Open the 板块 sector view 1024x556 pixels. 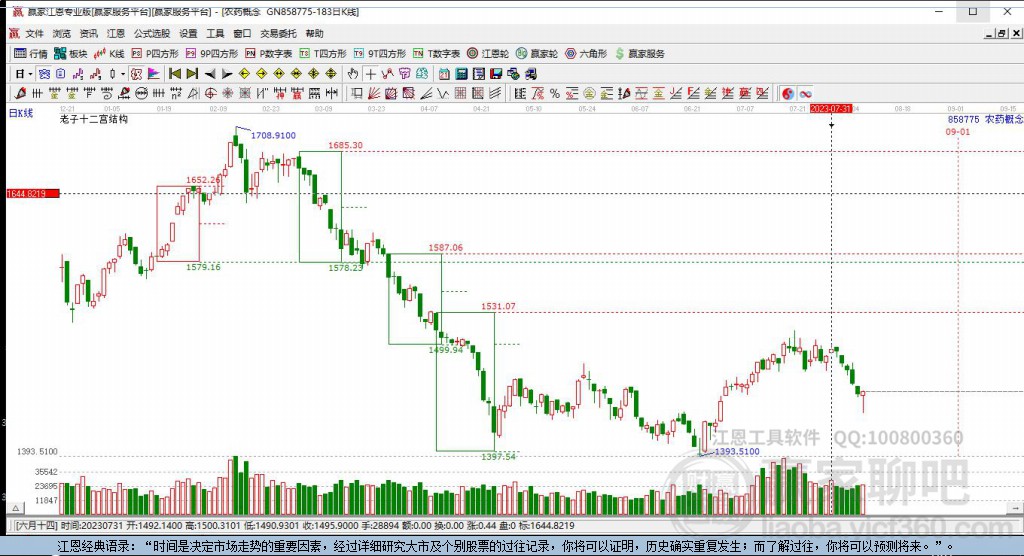tap(71, 54)
